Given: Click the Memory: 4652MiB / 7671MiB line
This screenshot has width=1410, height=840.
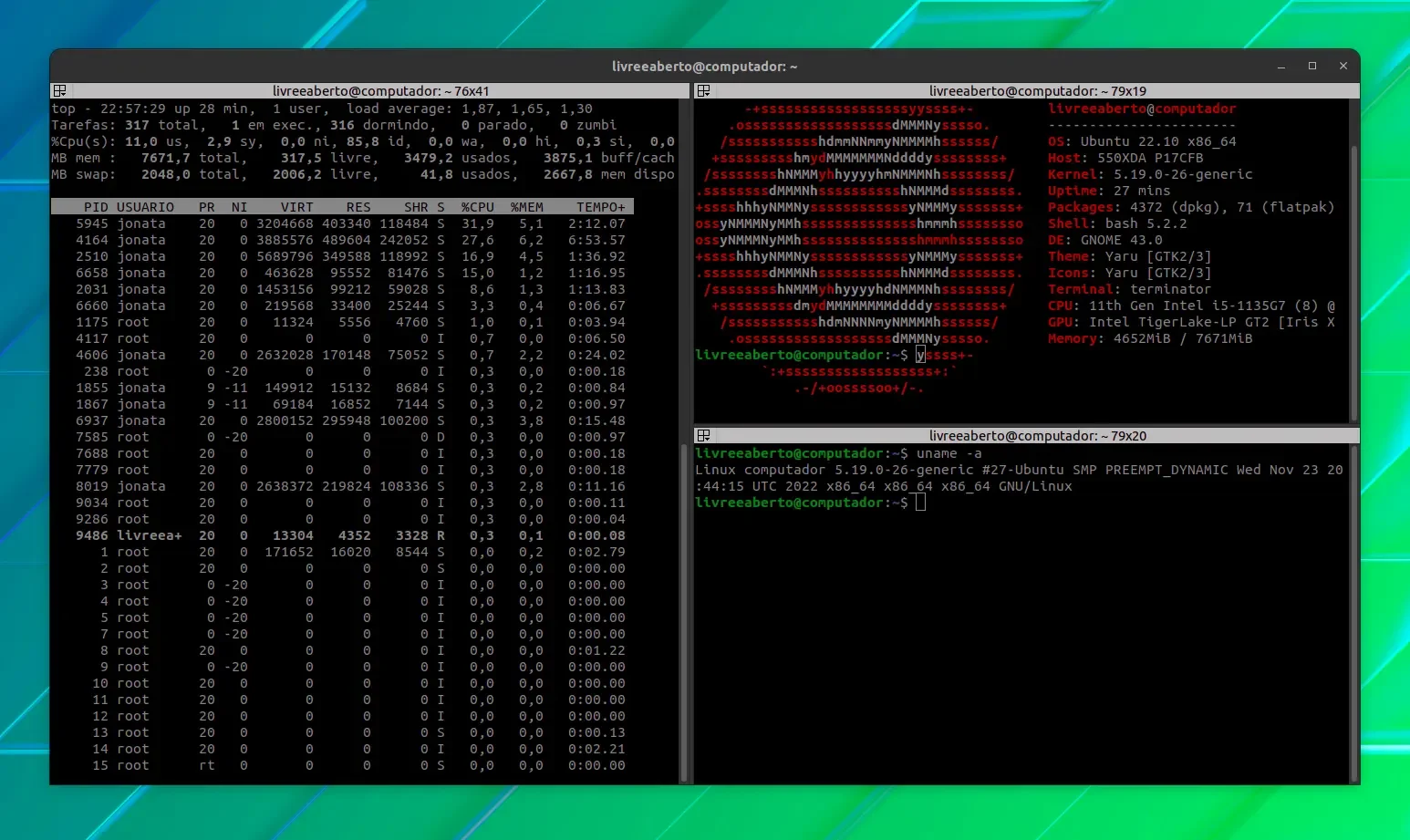Looking at the screenshot, I should [x=1150, y=338].
